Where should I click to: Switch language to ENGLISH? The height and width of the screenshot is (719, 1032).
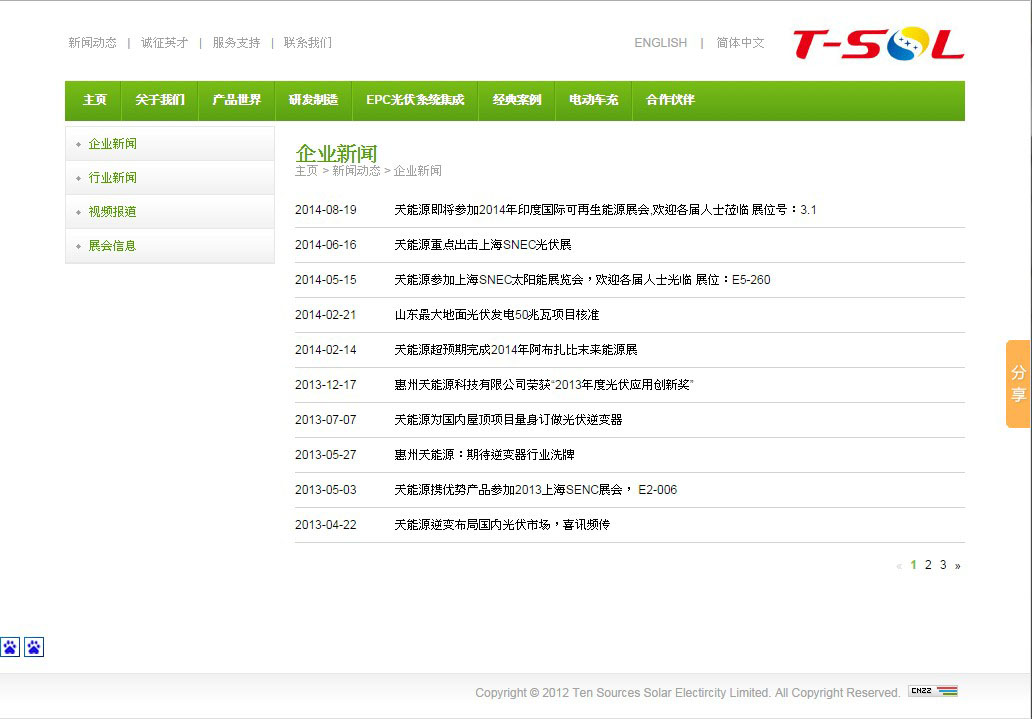pos(660,43)
